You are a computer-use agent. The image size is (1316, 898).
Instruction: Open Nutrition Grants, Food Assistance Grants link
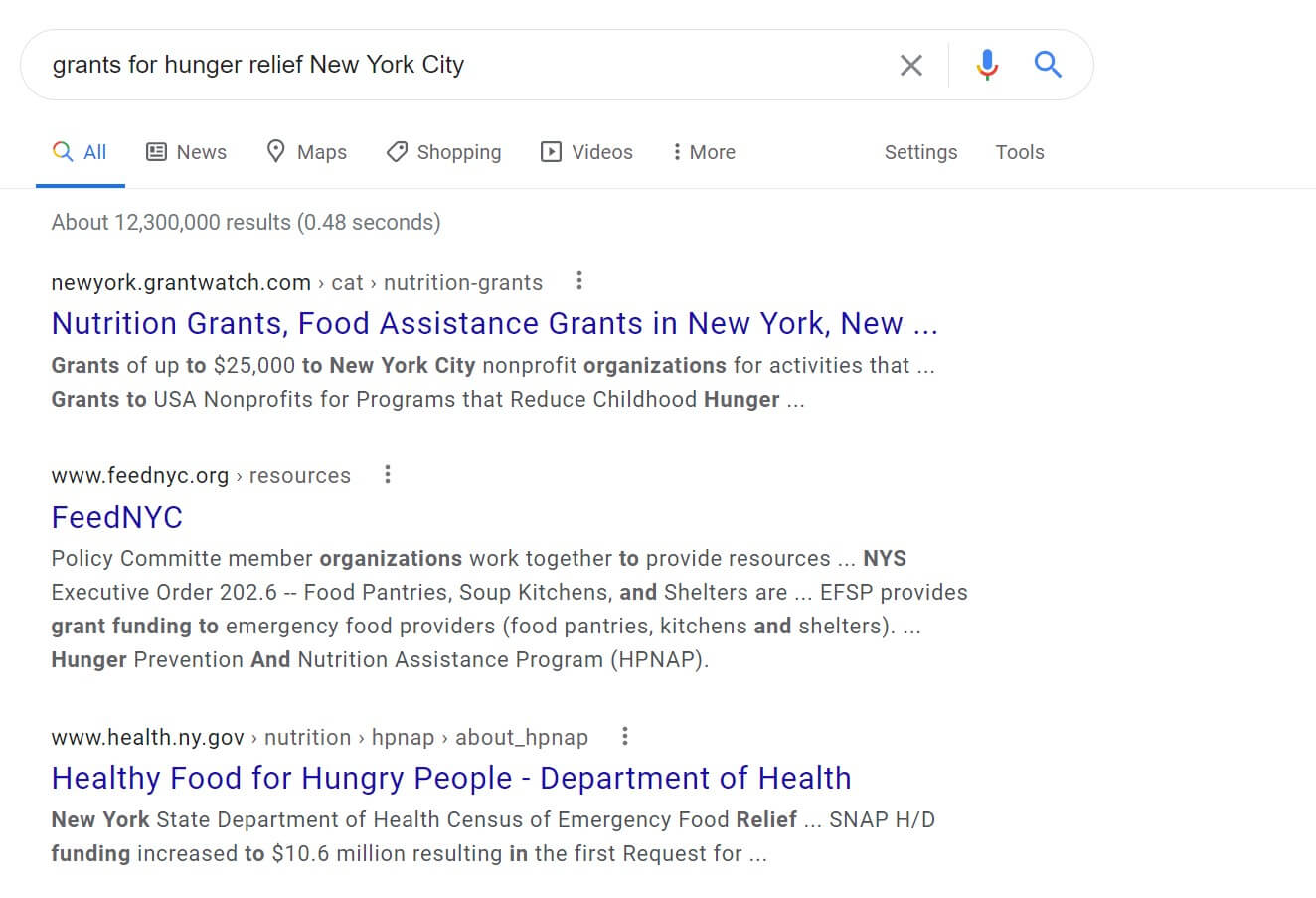[495, 323]
